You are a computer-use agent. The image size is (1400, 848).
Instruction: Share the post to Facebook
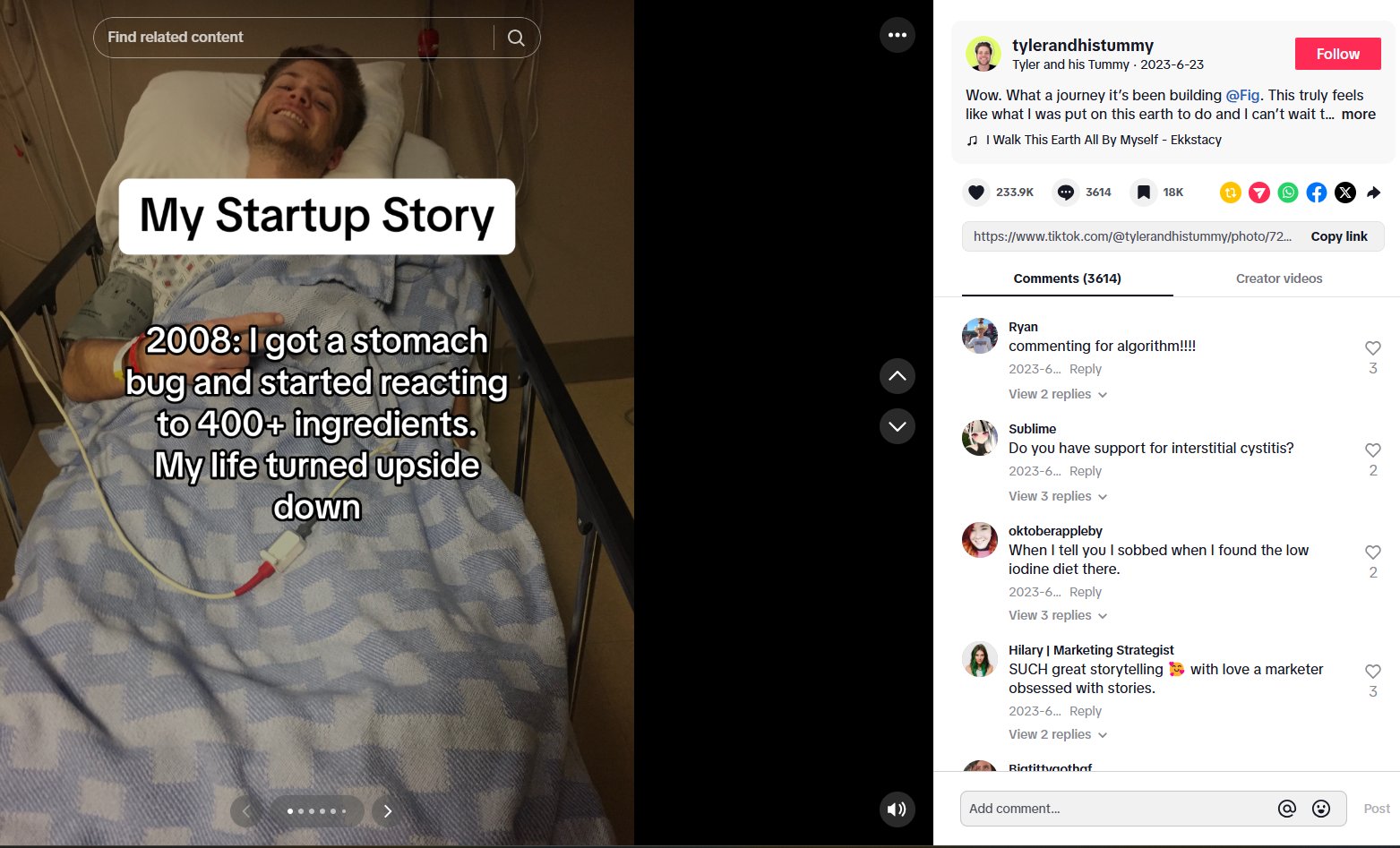point(1317,193)
